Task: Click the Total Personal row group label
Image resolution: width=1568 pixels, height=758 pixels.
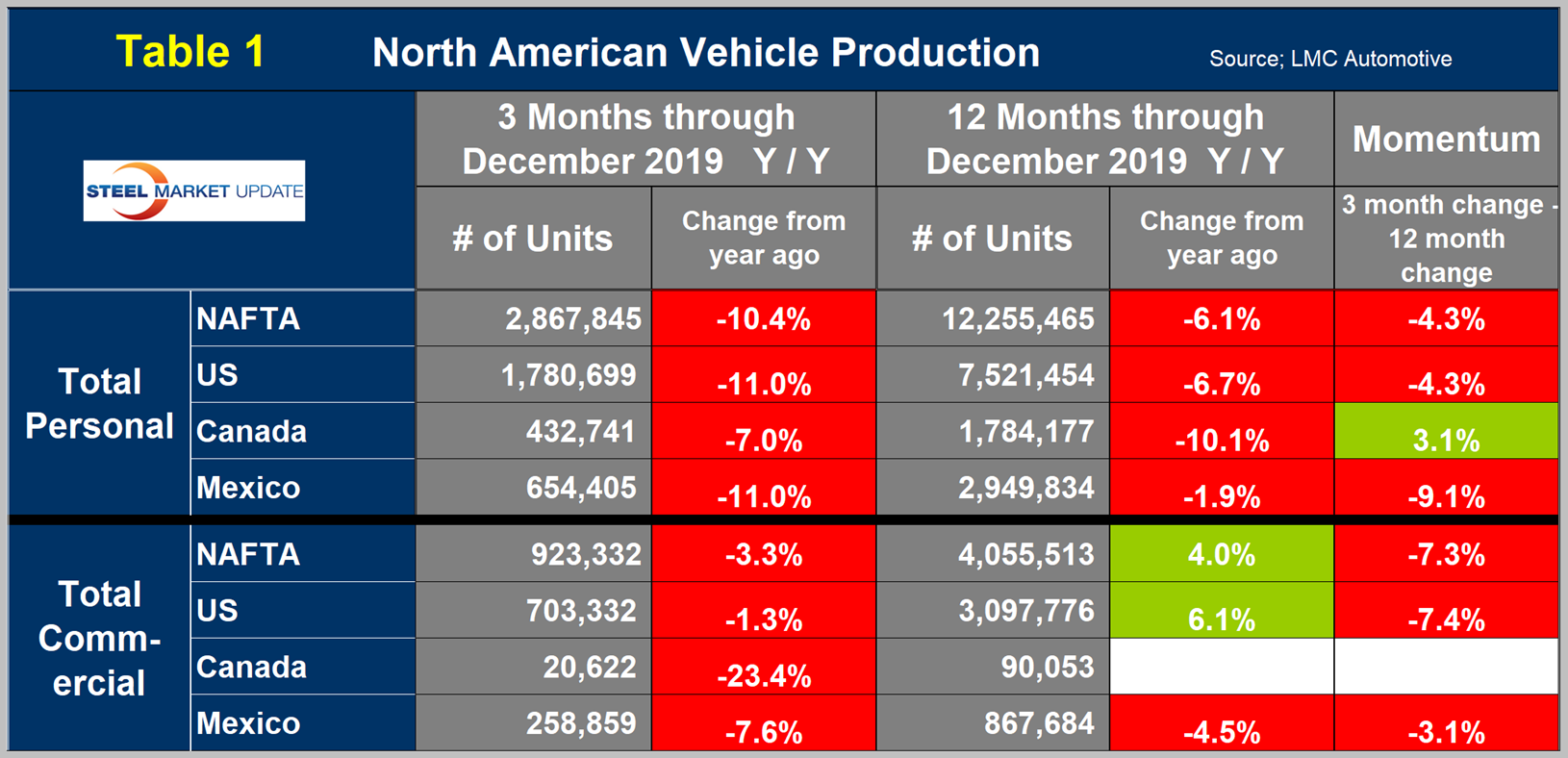Action: pos(99,403)
